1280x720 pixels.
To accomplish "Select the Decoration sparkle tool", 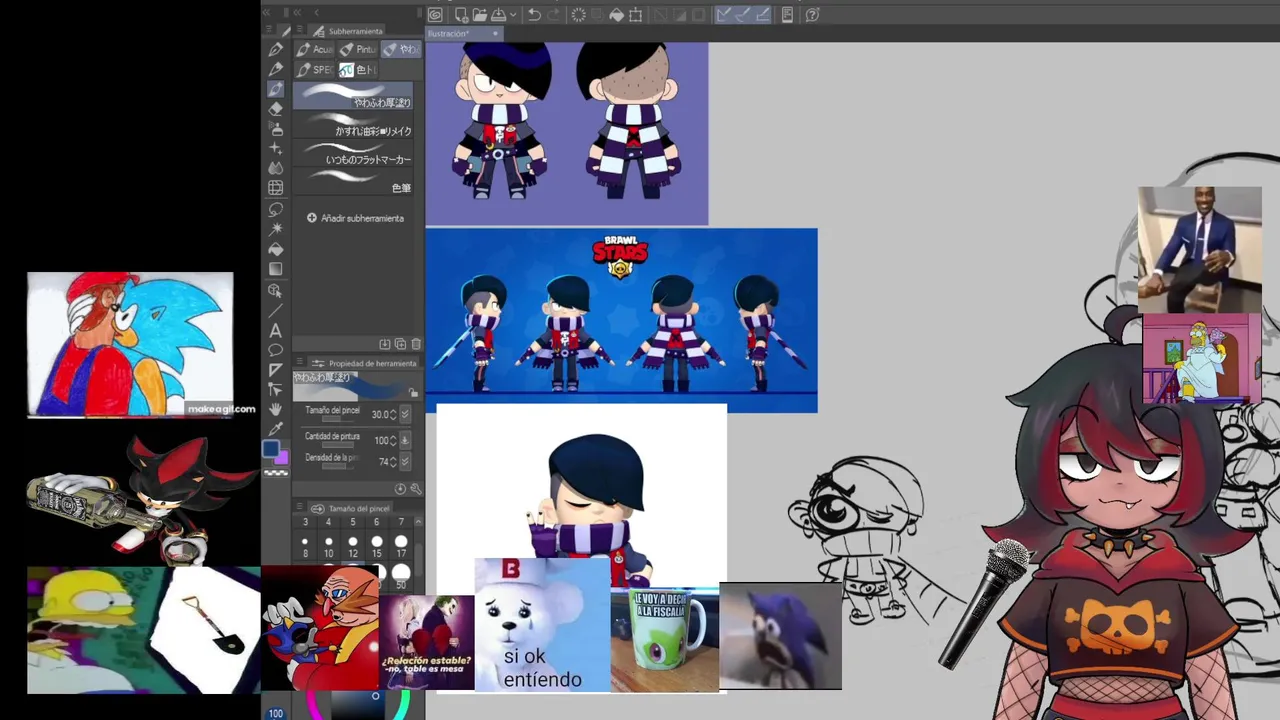I will [x=275, y=148].
